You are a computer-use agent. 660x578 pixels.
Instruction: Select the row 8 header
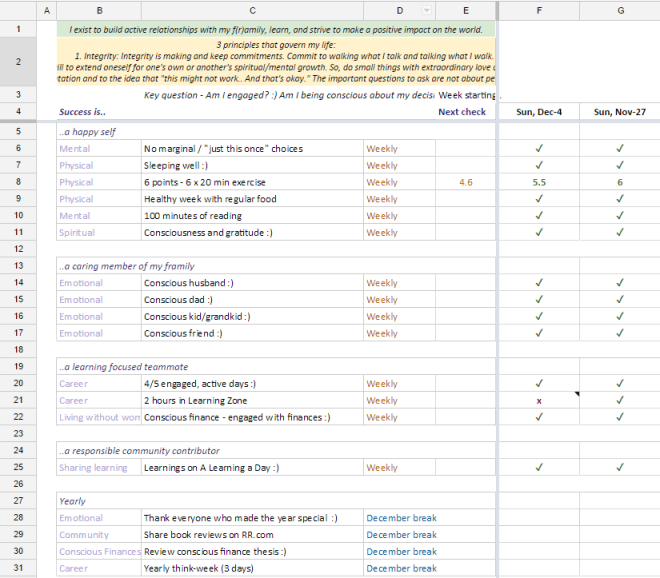(19, 182)
